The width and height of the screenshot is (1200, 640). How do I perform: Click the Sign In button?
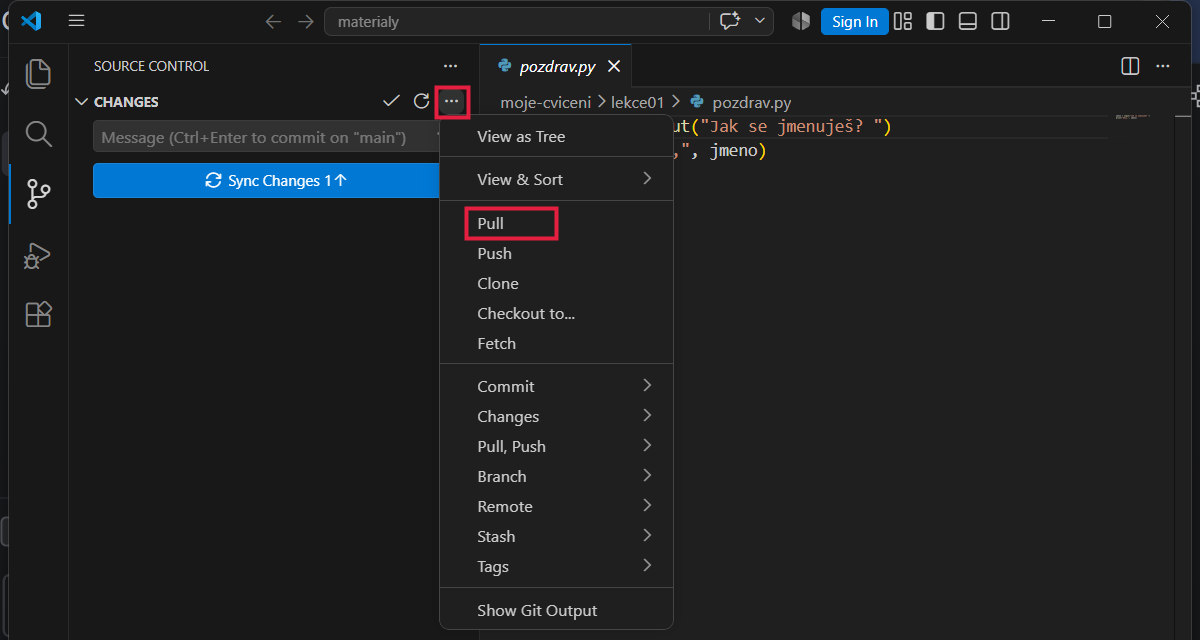click(x=855, y=21)
